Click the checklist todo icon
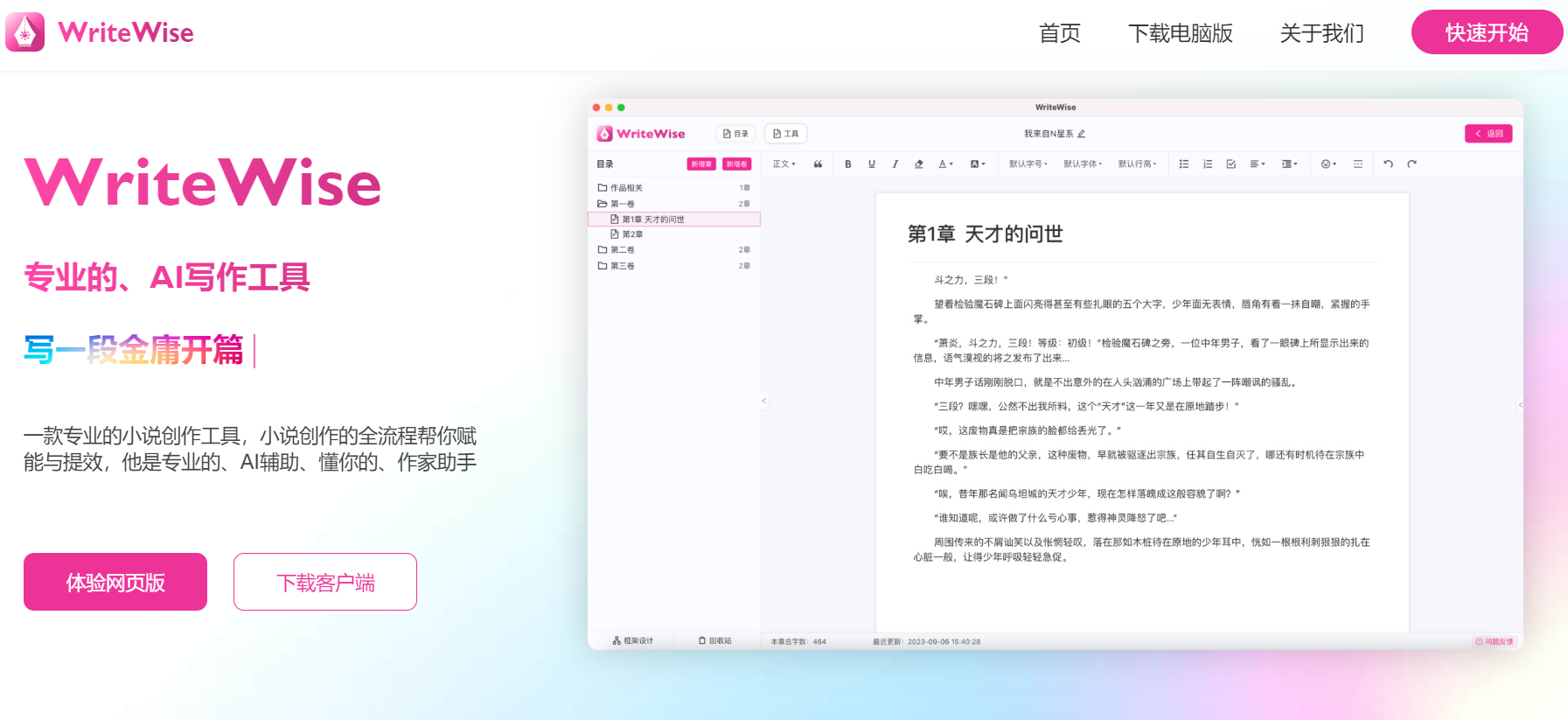1568x720 pixels. [1231, 164]
